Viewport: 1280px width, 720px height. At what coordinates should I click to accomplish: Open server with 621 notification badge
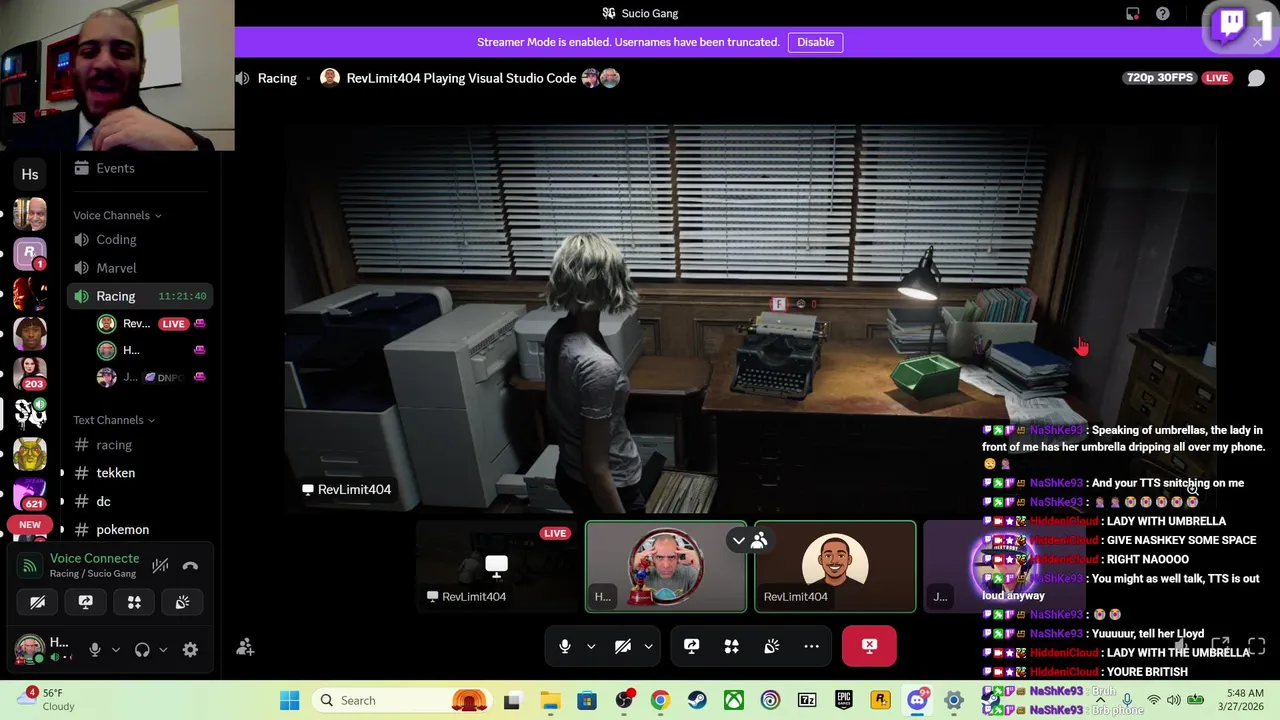[x=30, y=494]
